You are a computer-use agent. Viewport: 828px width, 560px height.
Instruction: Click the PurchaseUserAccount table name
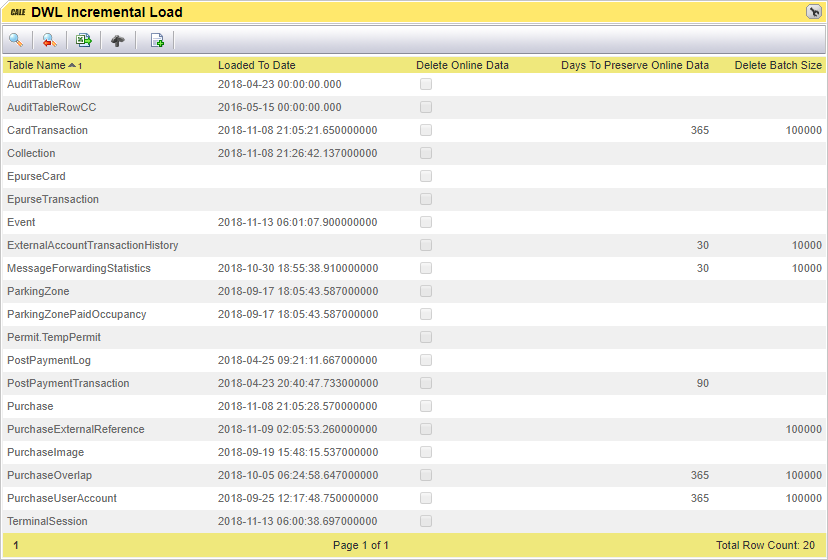pos(62,498)
